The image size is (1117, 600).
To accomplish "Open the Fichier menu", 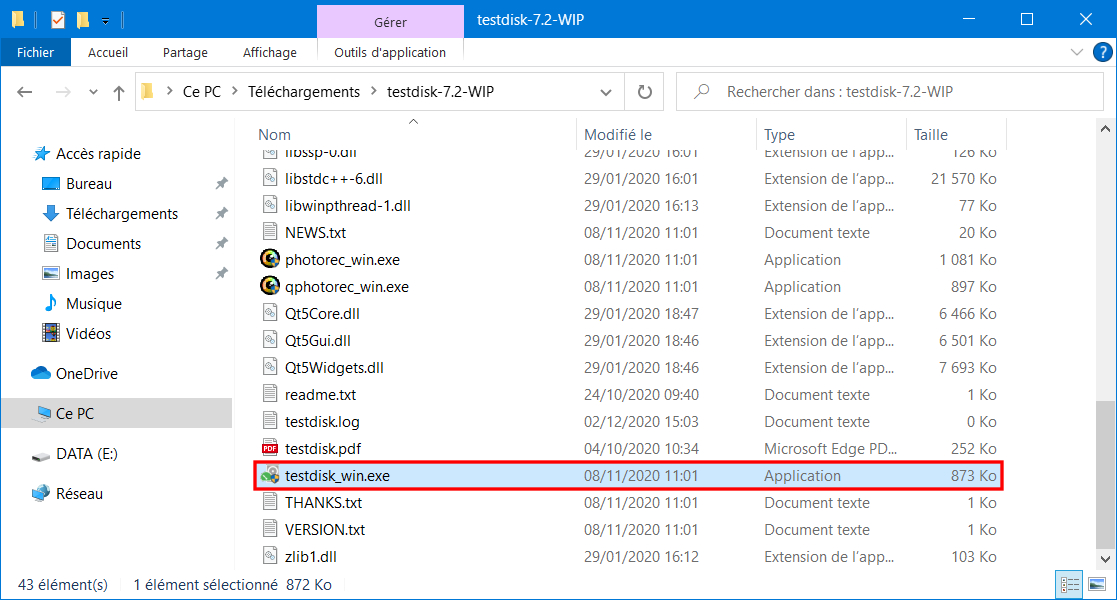I will [36, 52].
